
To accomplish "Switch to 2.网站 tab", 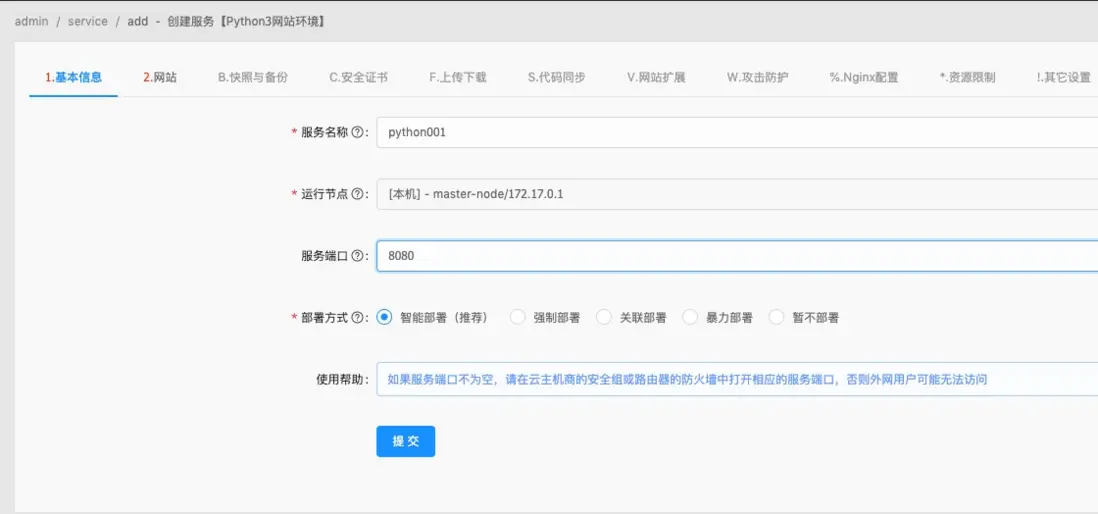I will point(160,77).
